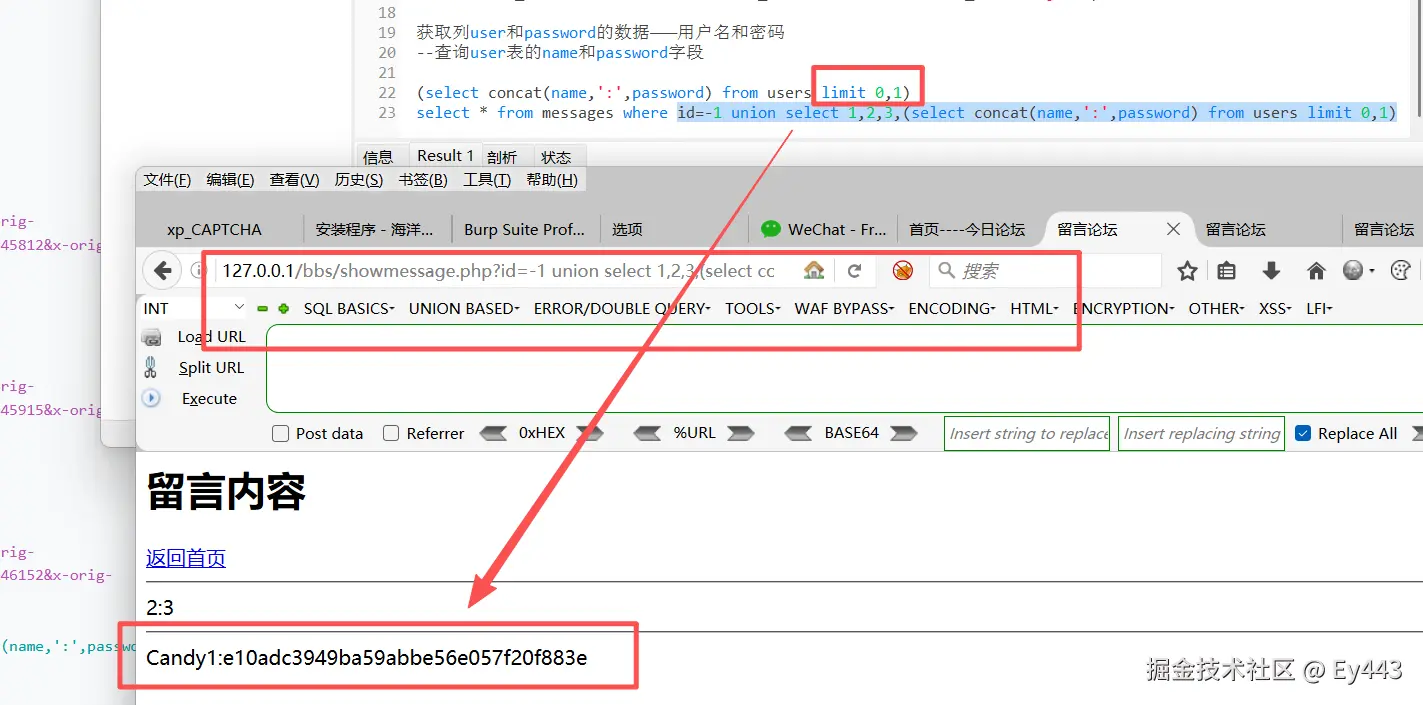Click left arrow before 0xHEX
The height and width of the screenshot is (705, 1423).
pos(494,433)
